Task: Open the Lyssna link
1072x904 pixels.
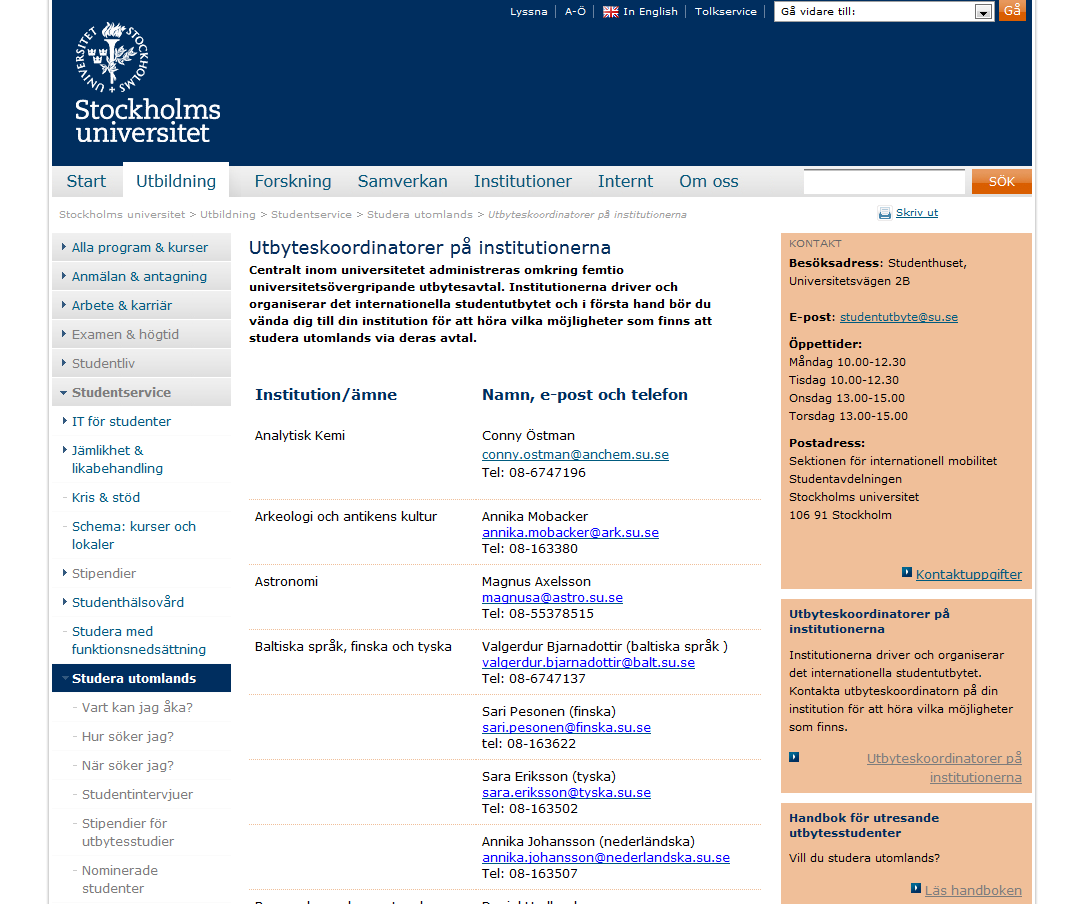Action: click(x=528, y=12)
